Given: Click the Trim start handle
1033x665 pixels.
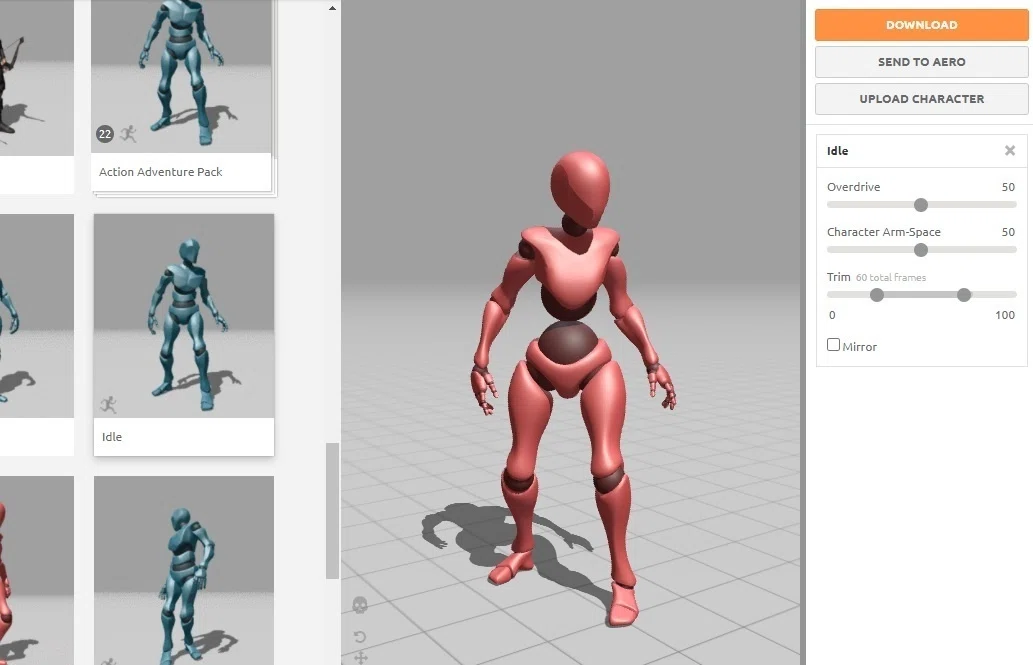Looking at the screenshot, I should 876,295.
